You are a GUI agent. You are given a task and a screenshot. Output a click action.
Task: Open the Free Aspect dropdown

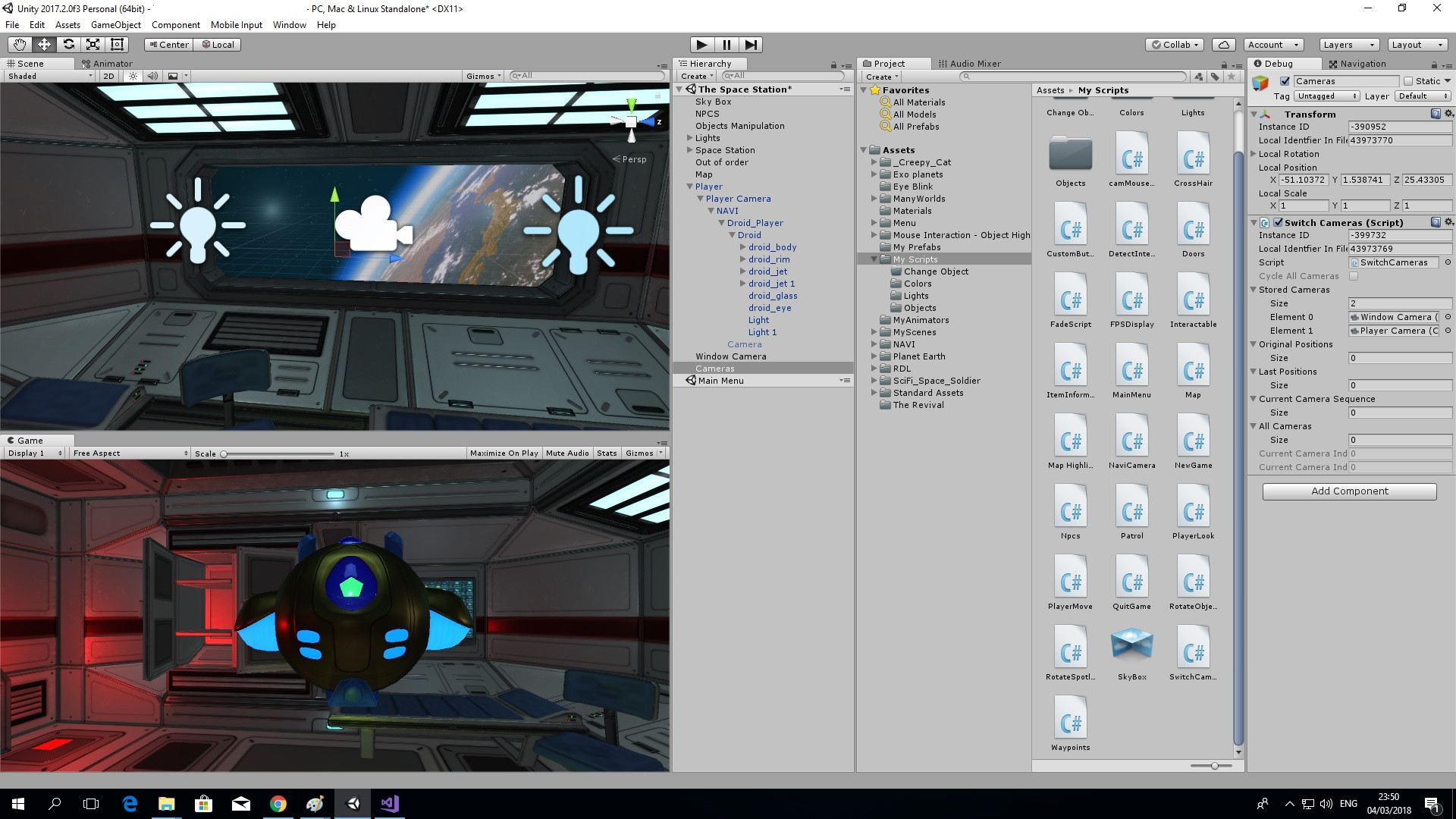tap(130, 453)
